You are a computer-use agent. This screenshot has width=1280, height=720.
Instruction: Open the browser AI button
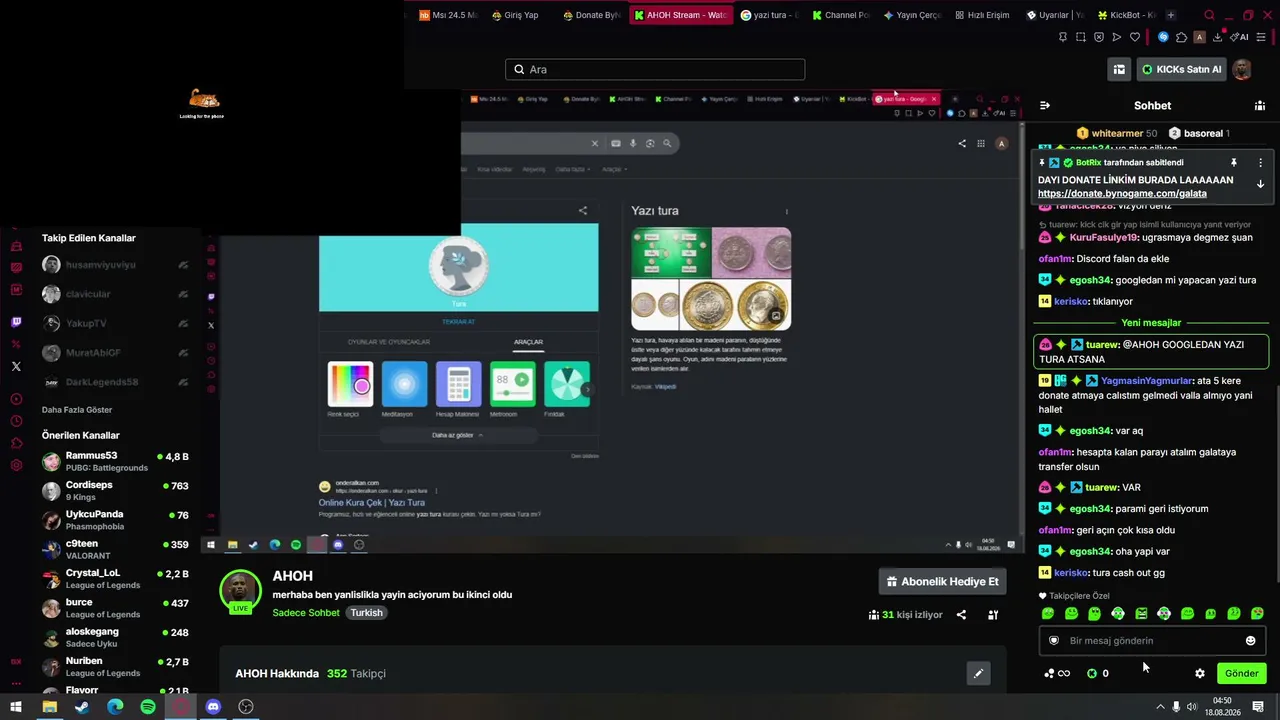pyautogui.click(x=1241, y=37)
